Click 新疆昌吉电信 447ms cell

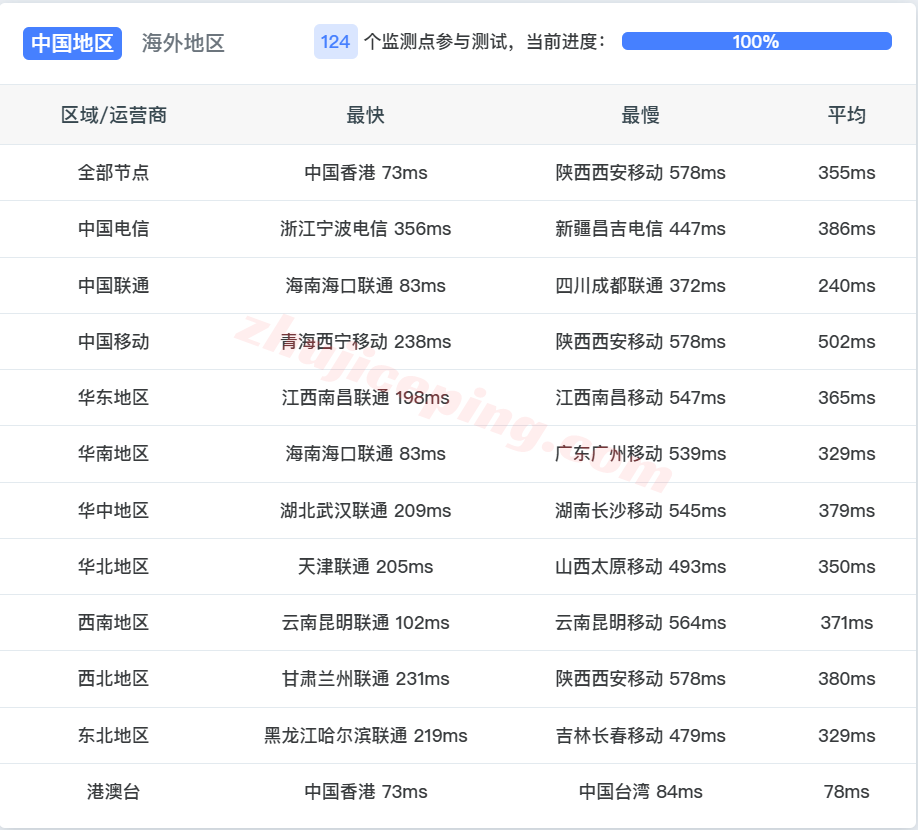click(640, 229)
